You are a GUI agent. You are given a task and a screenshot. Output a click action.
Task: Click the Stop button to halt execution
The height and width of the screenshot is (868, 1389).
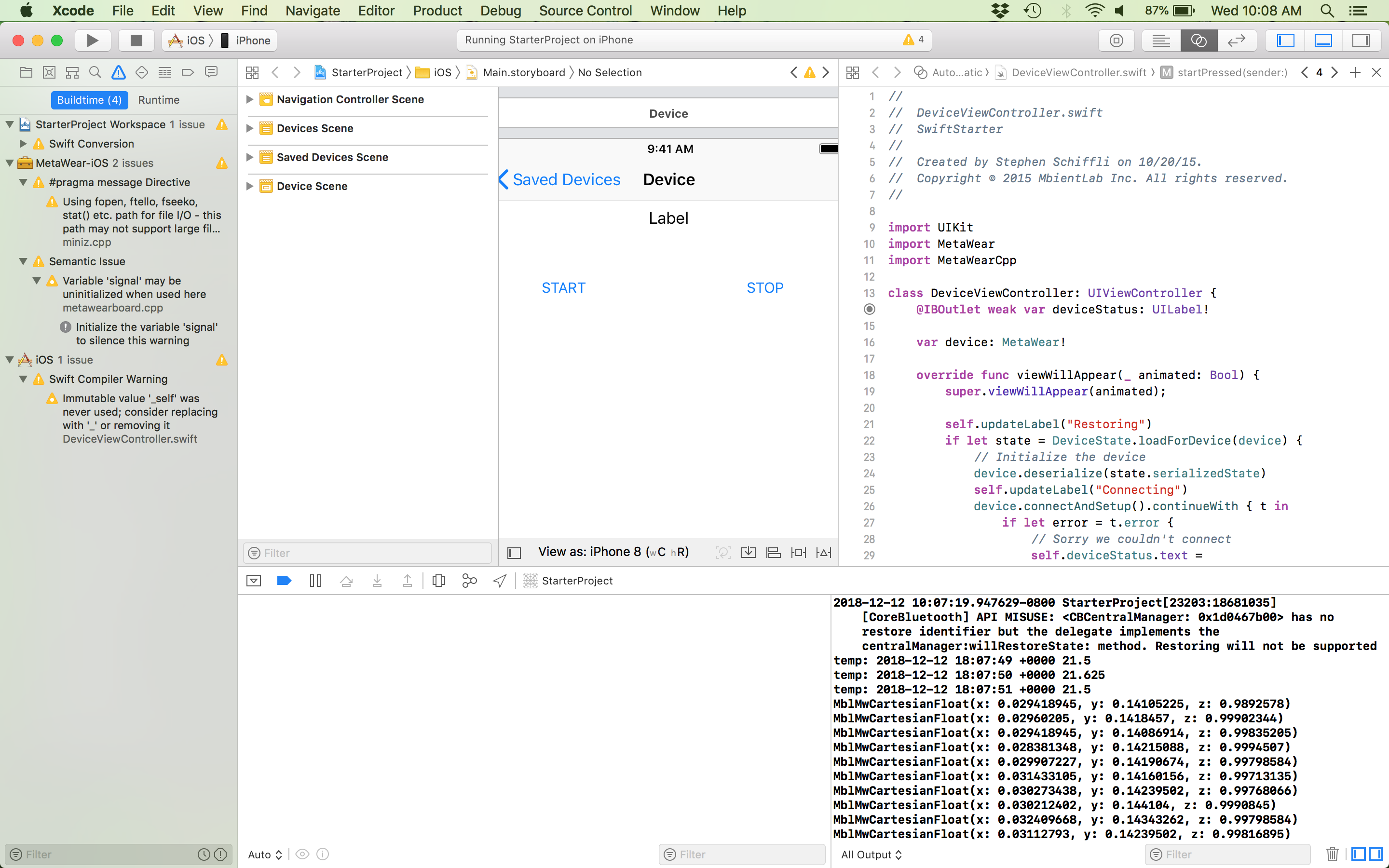point(135,40)
